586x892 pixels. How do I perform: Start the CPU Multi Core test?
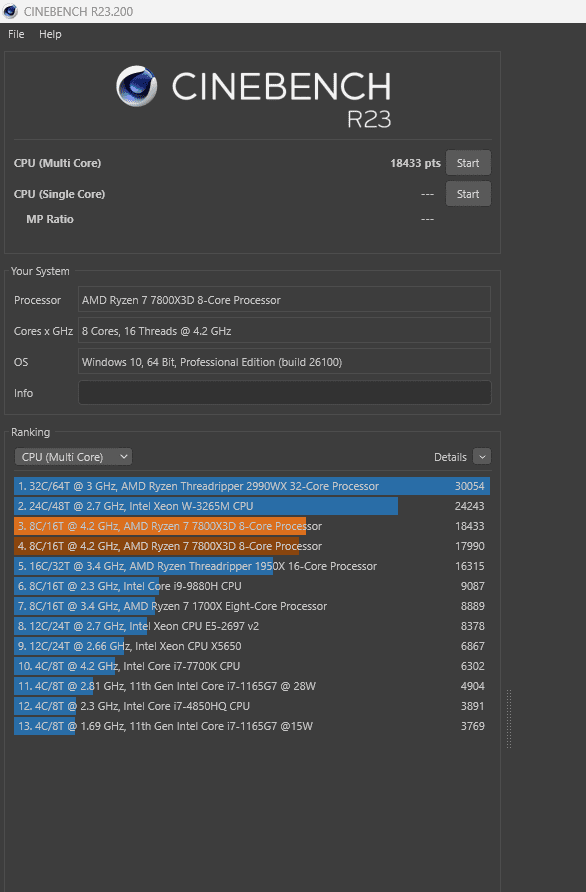[x=468, y=163]
